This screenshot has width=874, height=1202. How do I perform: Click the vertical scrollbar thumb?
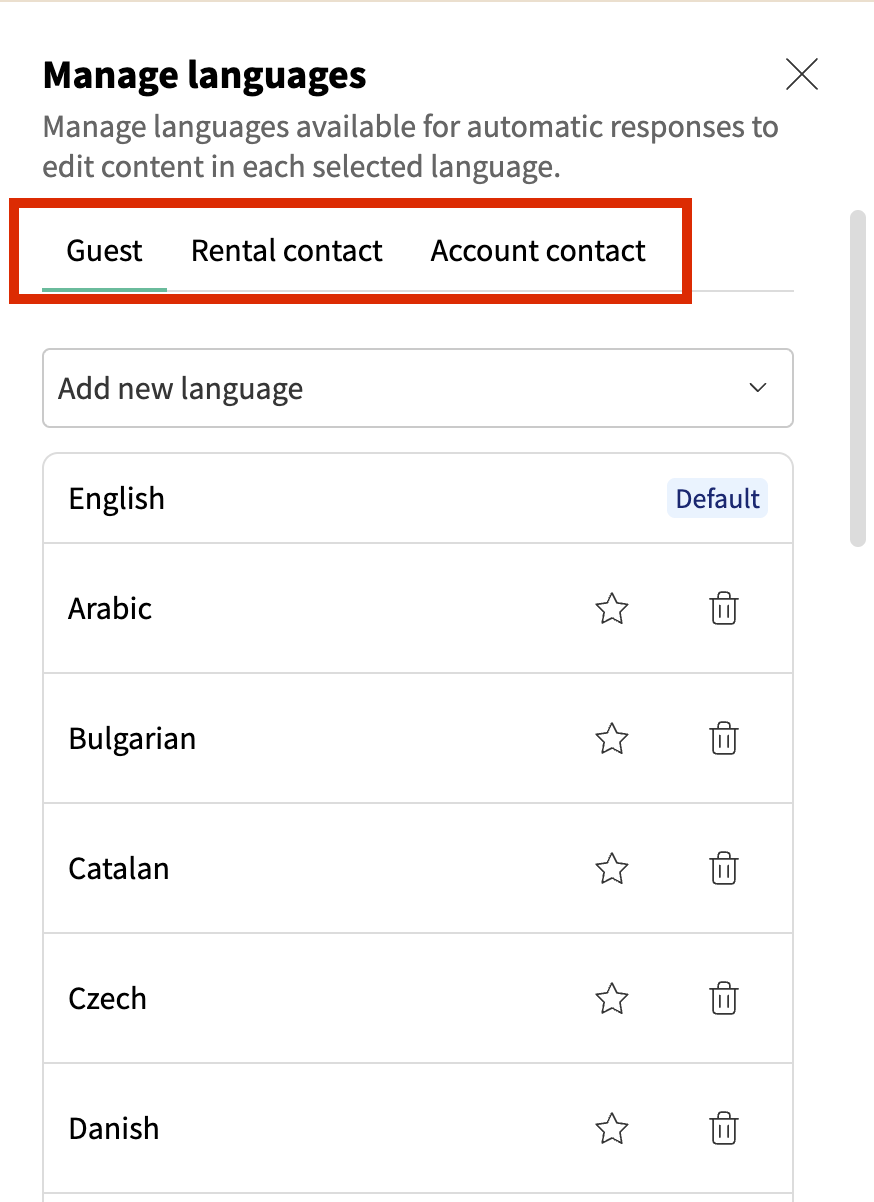(857, 378)
